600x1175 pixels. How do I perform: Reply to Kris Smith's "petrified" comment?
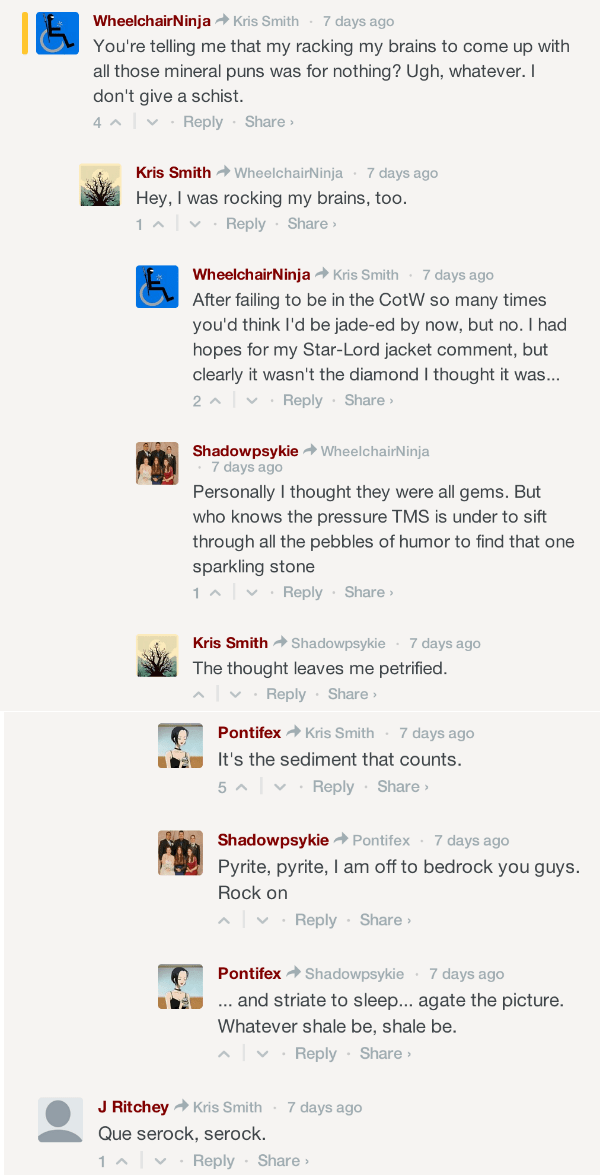(x=286, y=694)
